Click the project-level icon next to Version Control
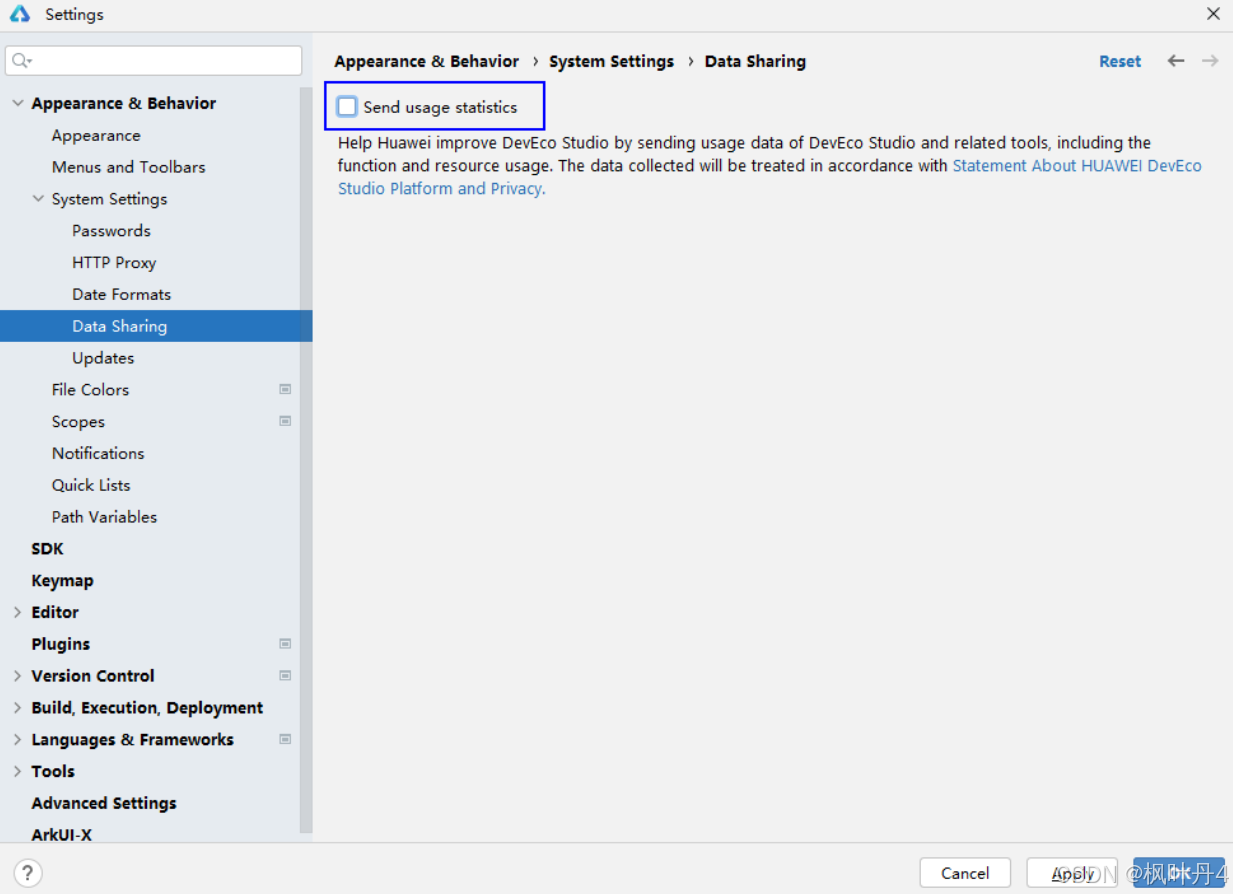 tap(285, 676)
